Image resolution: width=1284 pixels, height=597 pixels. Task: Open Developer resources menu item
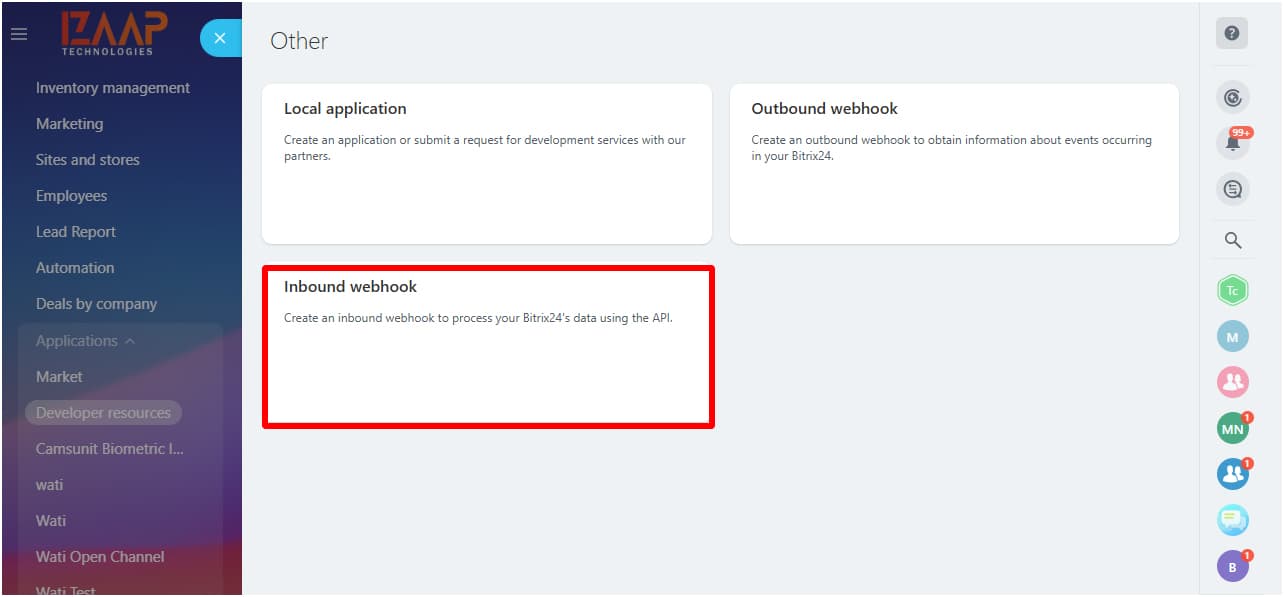(103, 412)
